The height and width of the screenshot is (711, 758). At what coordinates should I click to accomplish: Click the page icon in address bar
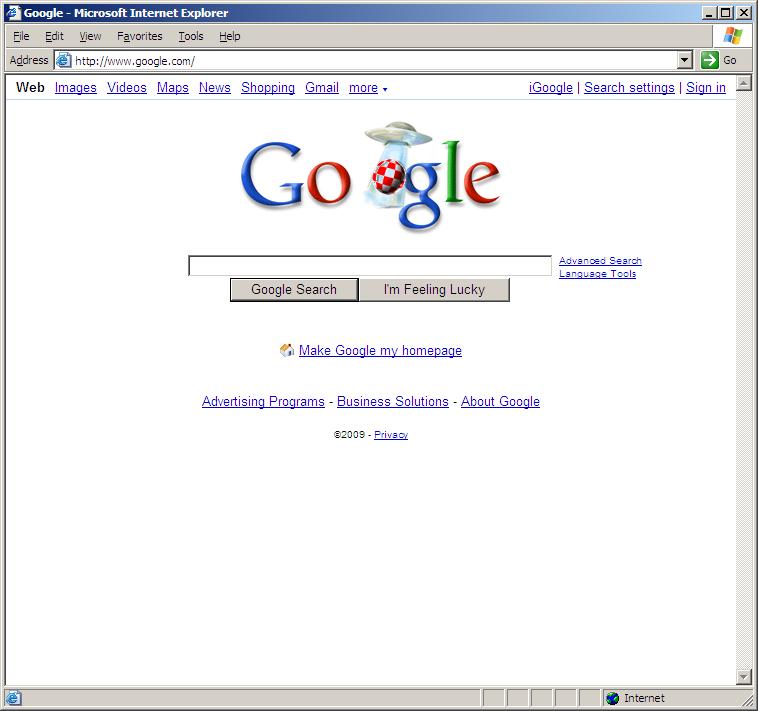pos(63,60)
